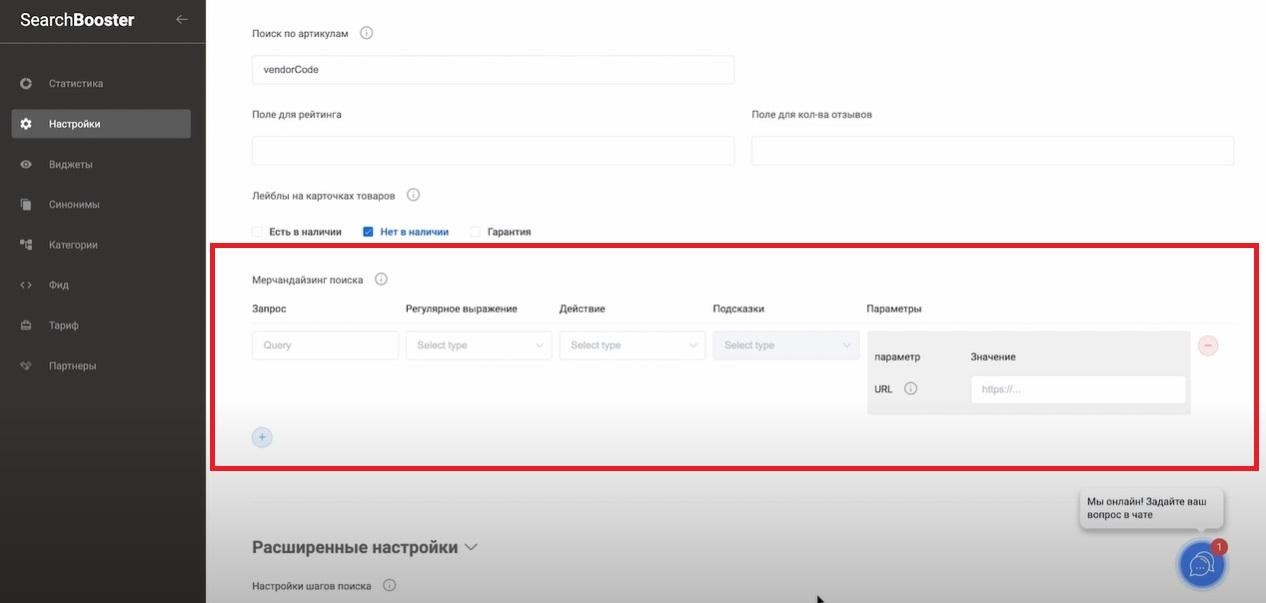Screen dimensions: 1266x603
Task: Click the URL parameter info icon
Action: (x=910, y=389)
